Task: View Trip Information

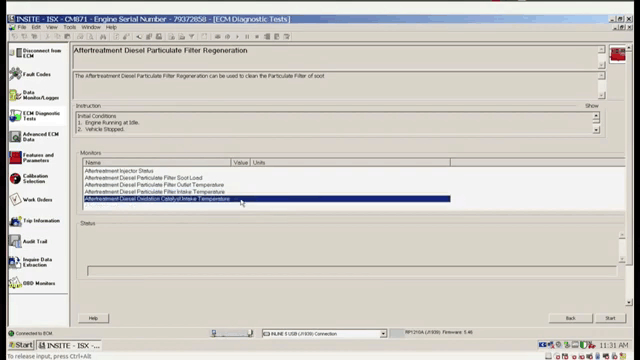Action: tap(35, 220)
